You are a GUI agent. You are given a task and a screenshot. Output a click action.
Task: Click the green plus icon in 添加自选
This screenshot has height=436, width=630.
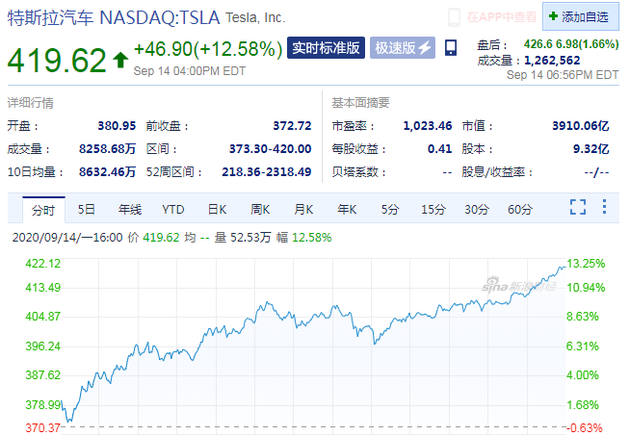click(553, 16)
